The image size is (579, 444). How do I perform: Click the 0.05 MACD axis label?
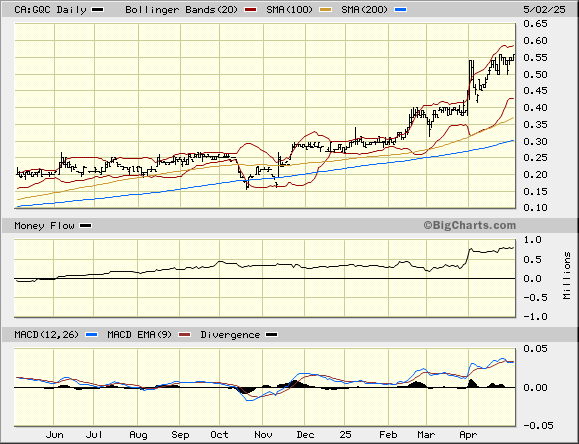point(535,349)
